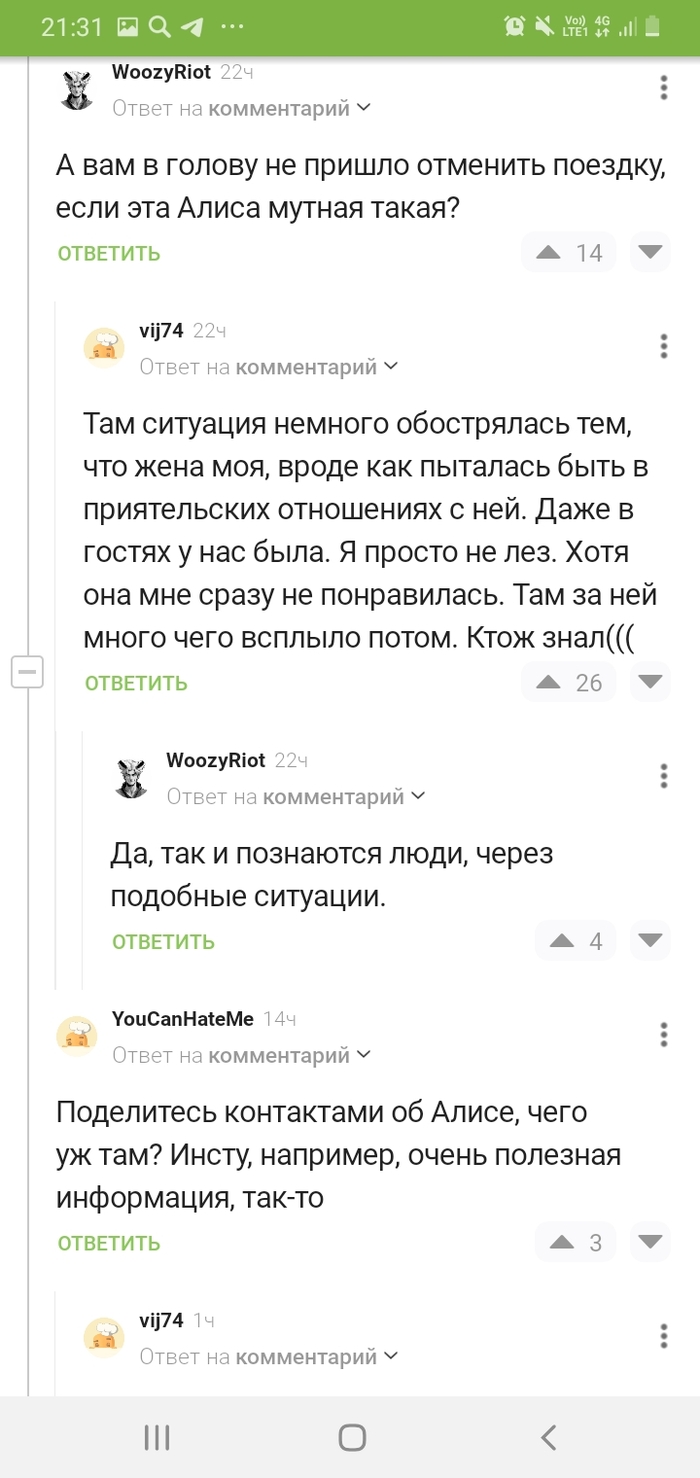Expand 'Ответ на комментарий' under top WoozyRiot
700x1478 pixels.
pos(242,108)
